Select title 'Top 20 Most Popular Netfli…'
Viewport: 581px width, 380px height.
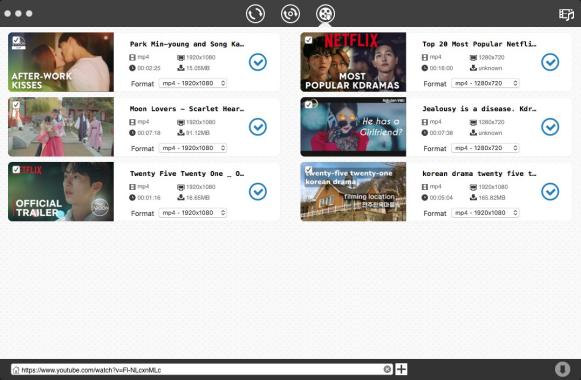click(479, 44)
